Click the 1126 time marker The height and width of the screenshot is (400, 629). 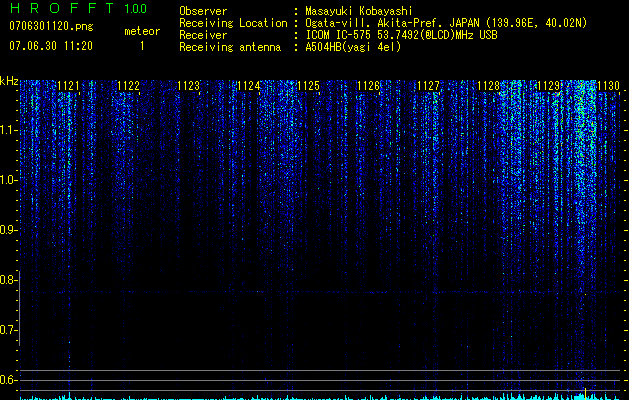[x=368, y=86]
